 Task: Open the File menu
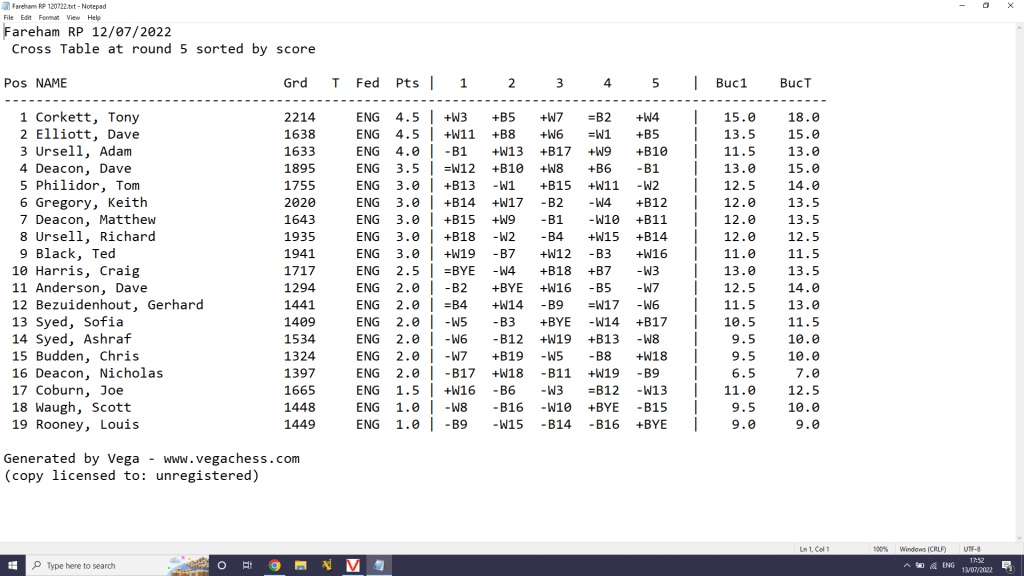tap(9, 17)
